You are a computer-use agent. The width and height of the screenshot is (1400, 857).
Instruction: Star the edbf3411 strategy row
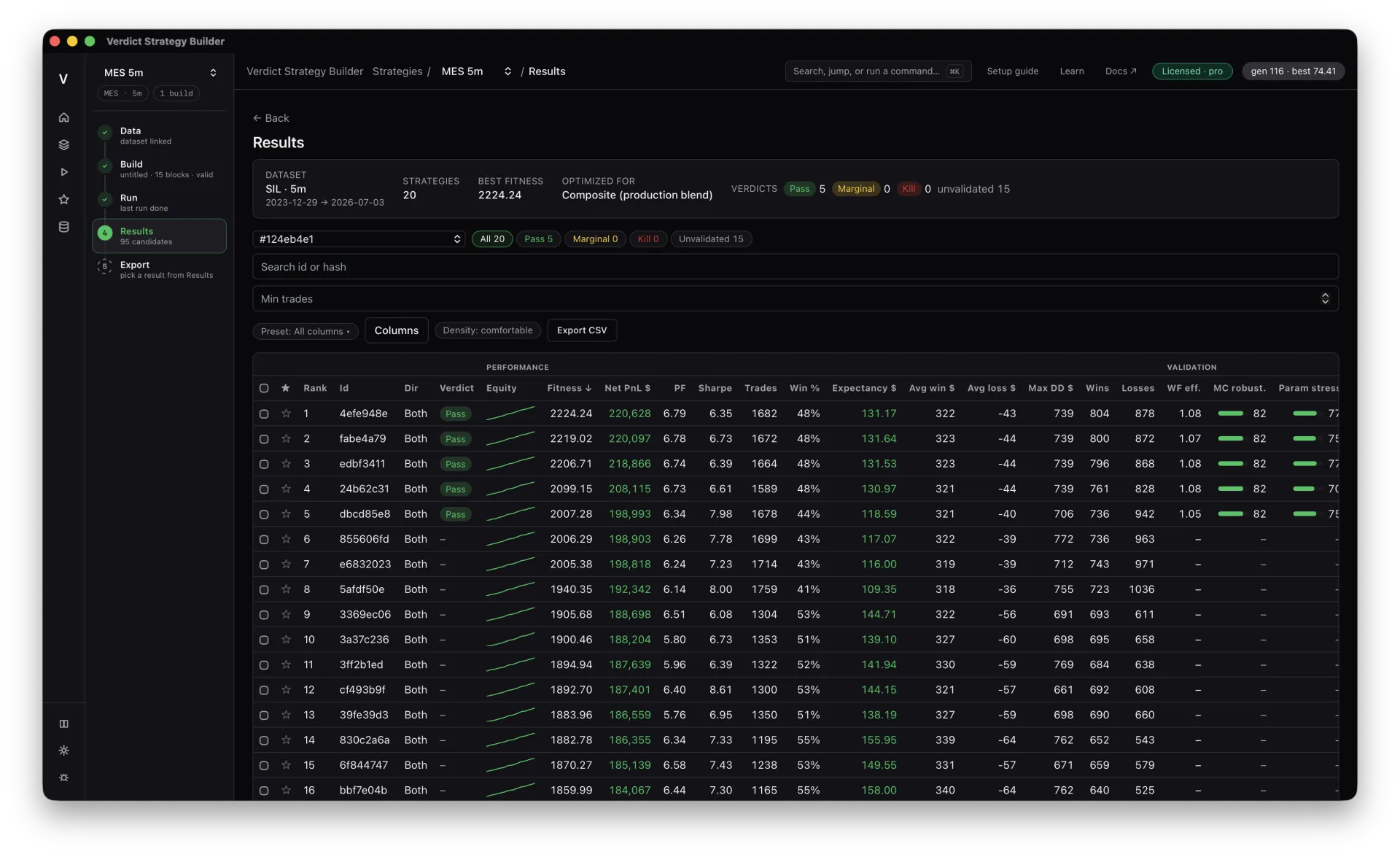tap(286, 464)
